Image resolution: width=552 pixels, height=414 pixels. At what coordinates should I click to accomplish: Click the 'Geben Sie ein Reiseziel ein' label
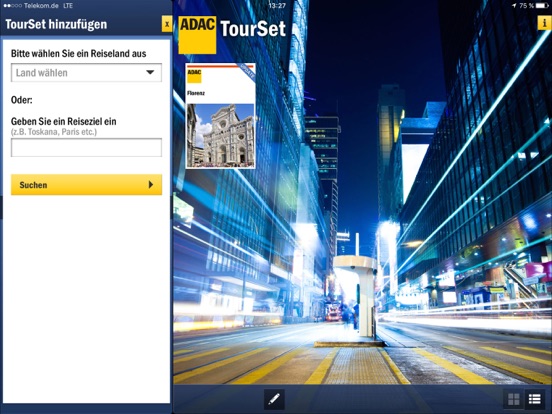[64, 121]
